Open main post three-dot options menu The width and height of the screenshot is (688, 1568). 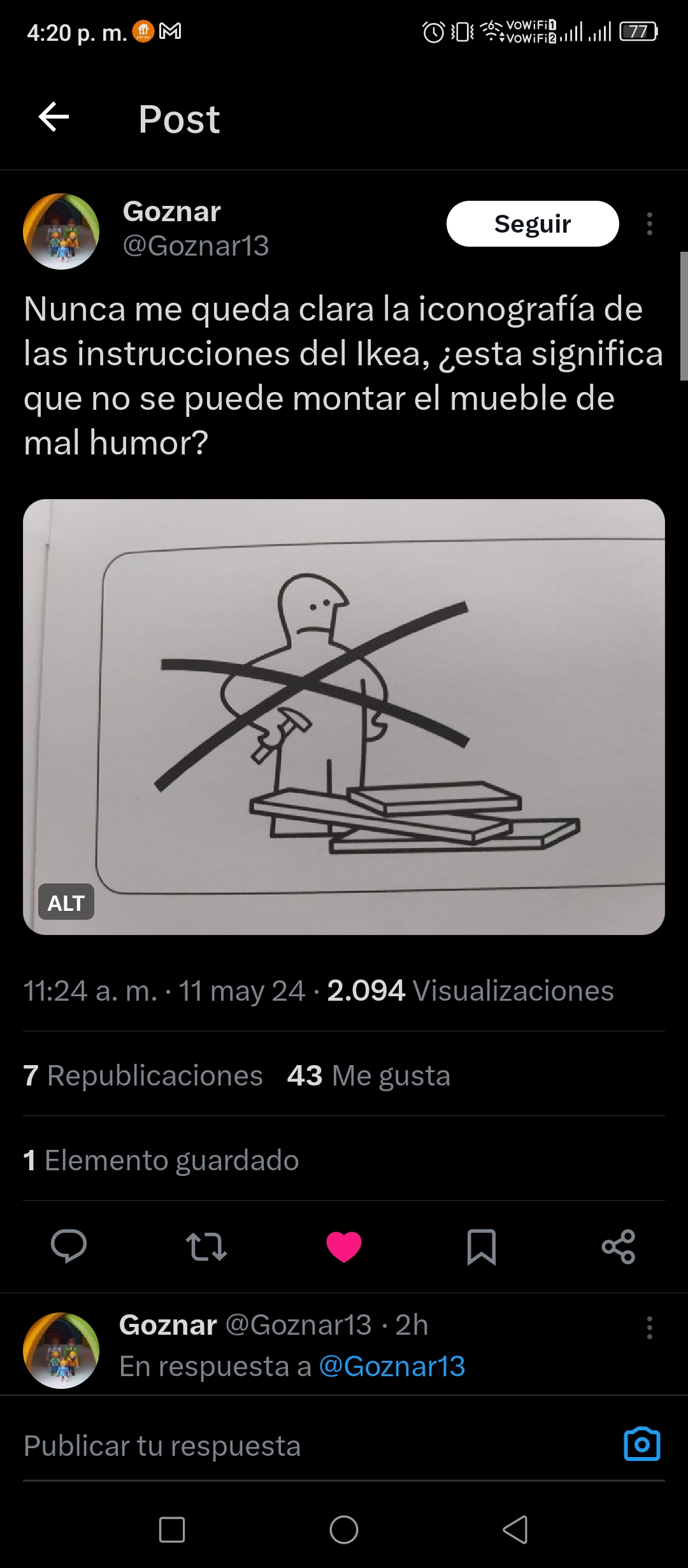(649, 224)
